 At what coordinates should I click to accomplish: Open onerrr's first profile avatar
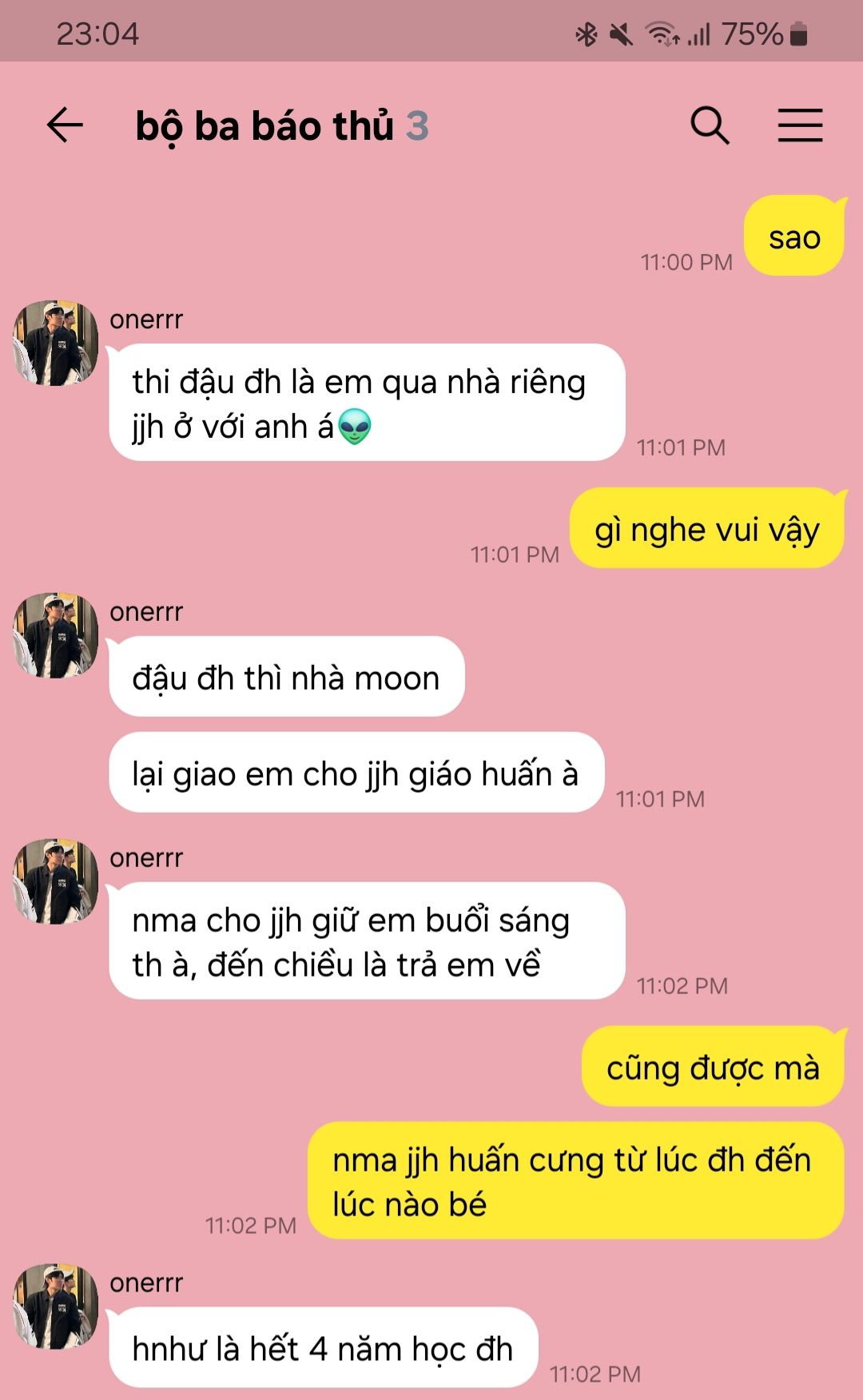click(55, 343)
